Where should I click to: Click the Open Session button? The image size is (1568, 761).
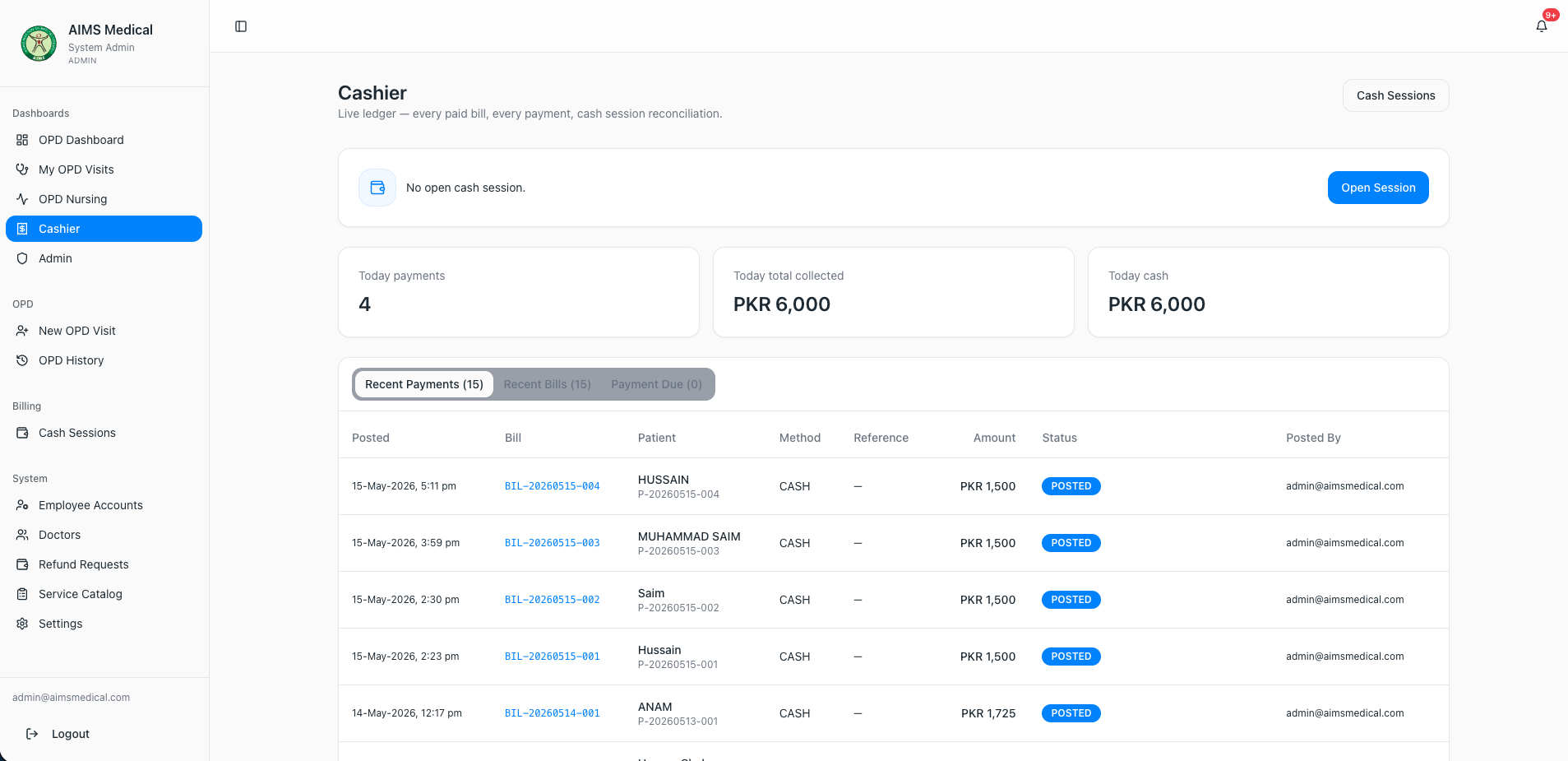click(1378, 188)
